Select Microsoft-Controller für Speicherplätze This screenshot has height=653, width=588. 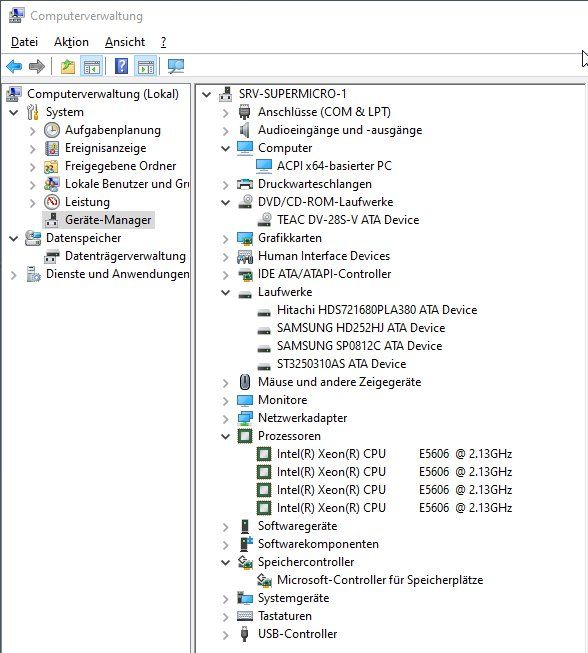[380, 580]
